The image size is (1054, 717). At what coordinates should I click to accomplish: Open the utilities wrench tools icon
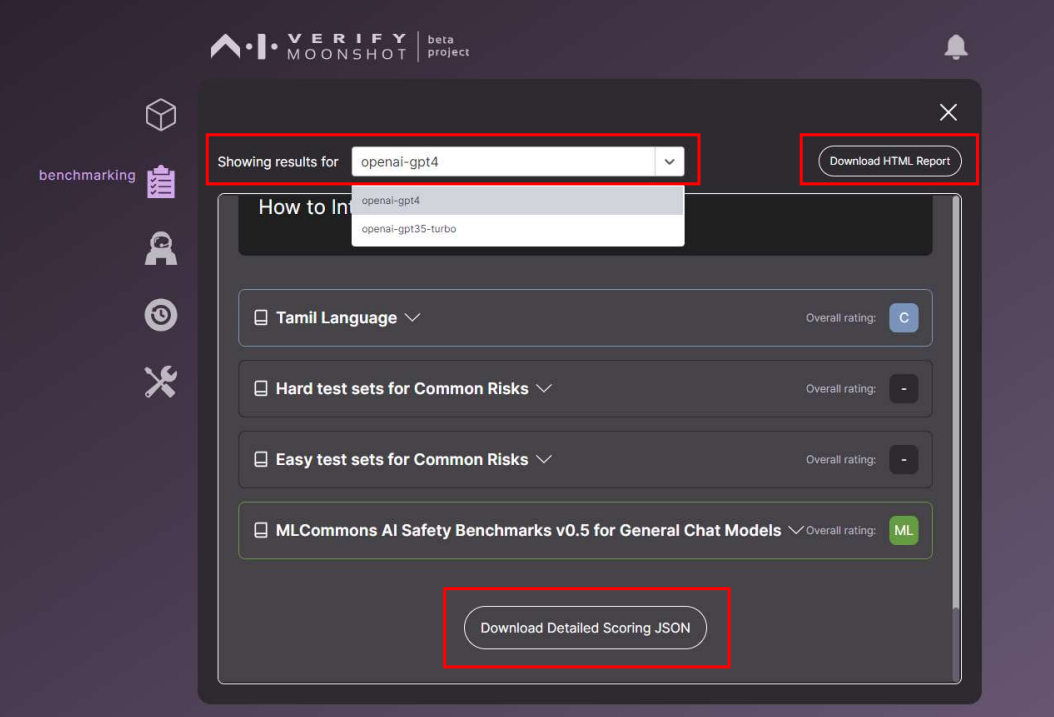(161, 382)
